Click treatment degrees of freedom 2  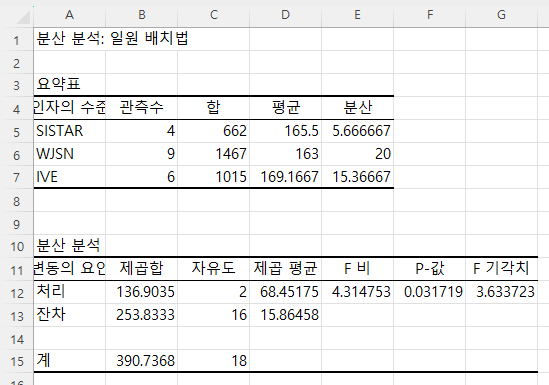[214, 292]
